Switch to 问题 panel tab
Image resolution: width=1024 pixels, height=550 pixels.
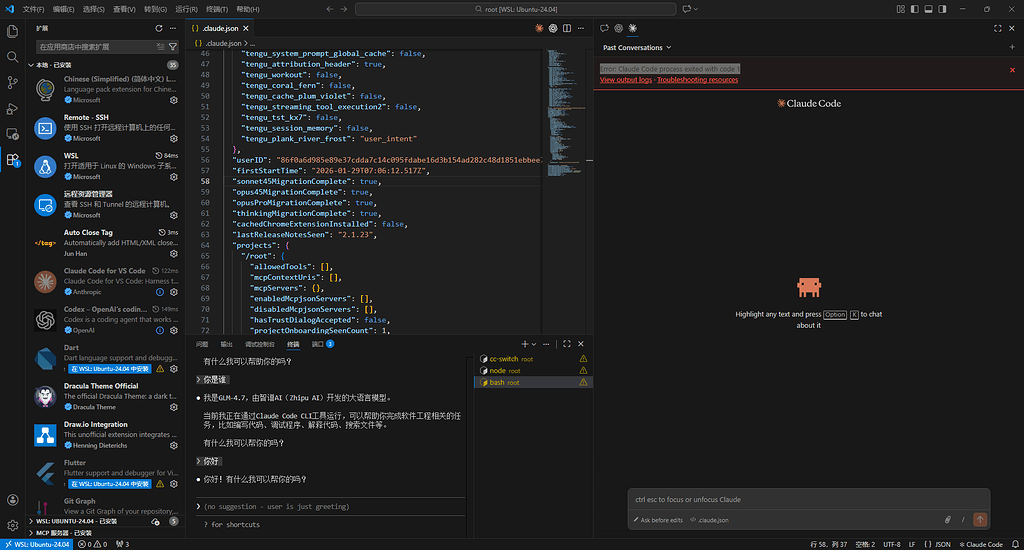pos(202,344)
